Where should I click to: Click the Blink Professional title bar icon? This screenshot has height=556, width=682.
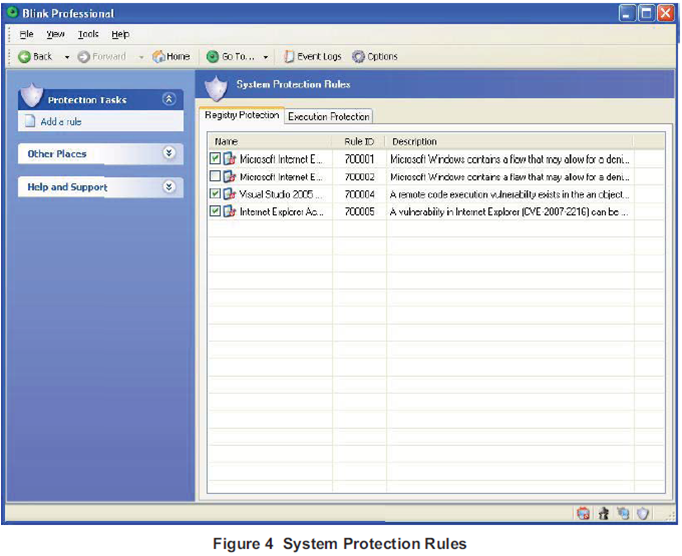click(x=13, y=13)
